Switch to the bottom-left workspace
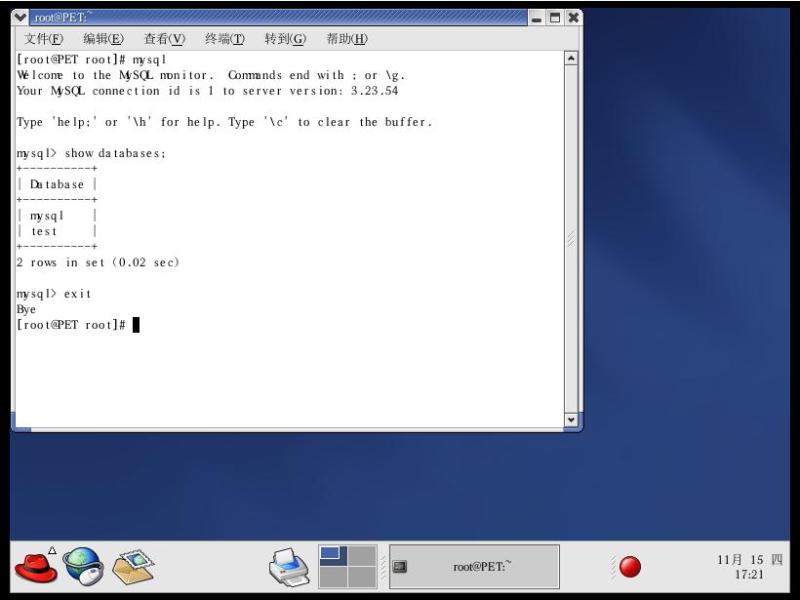This screenshot has width=800, height=600. [333, 578]
